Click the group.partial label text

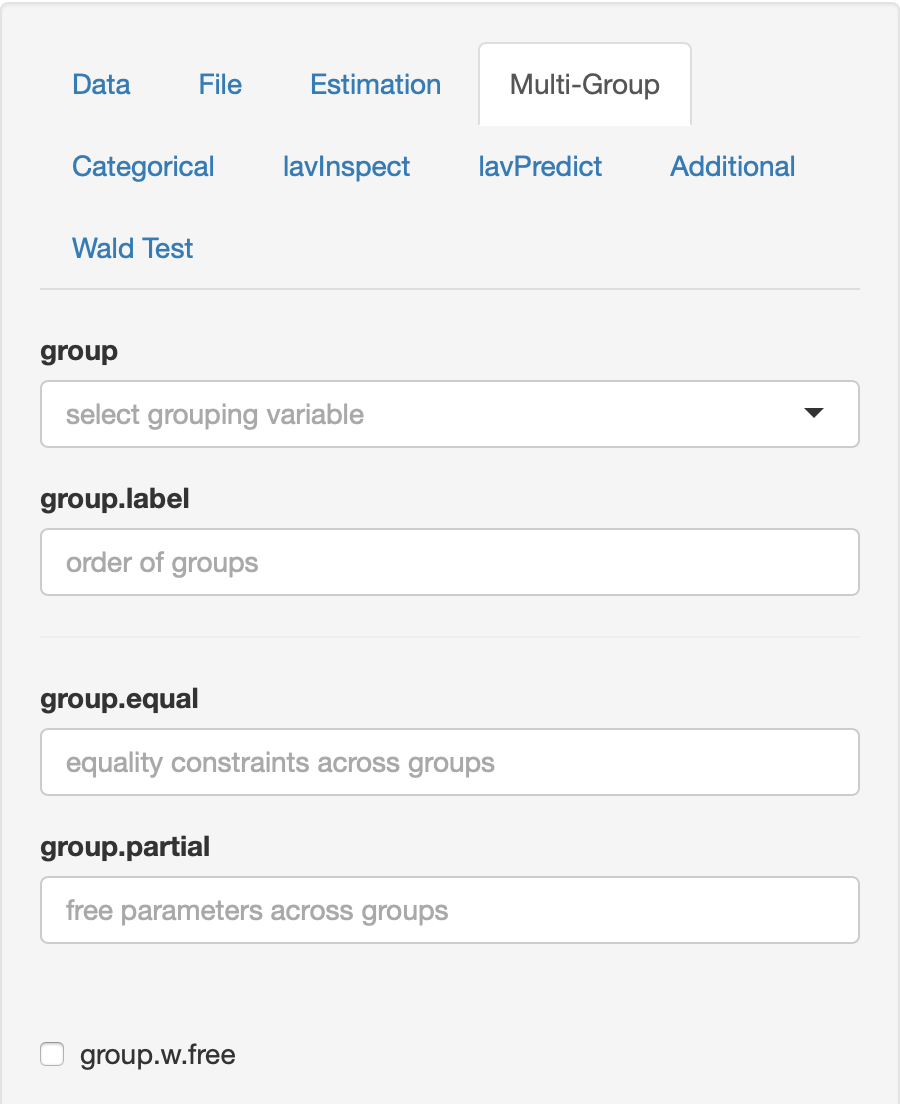tap(124, 846)
